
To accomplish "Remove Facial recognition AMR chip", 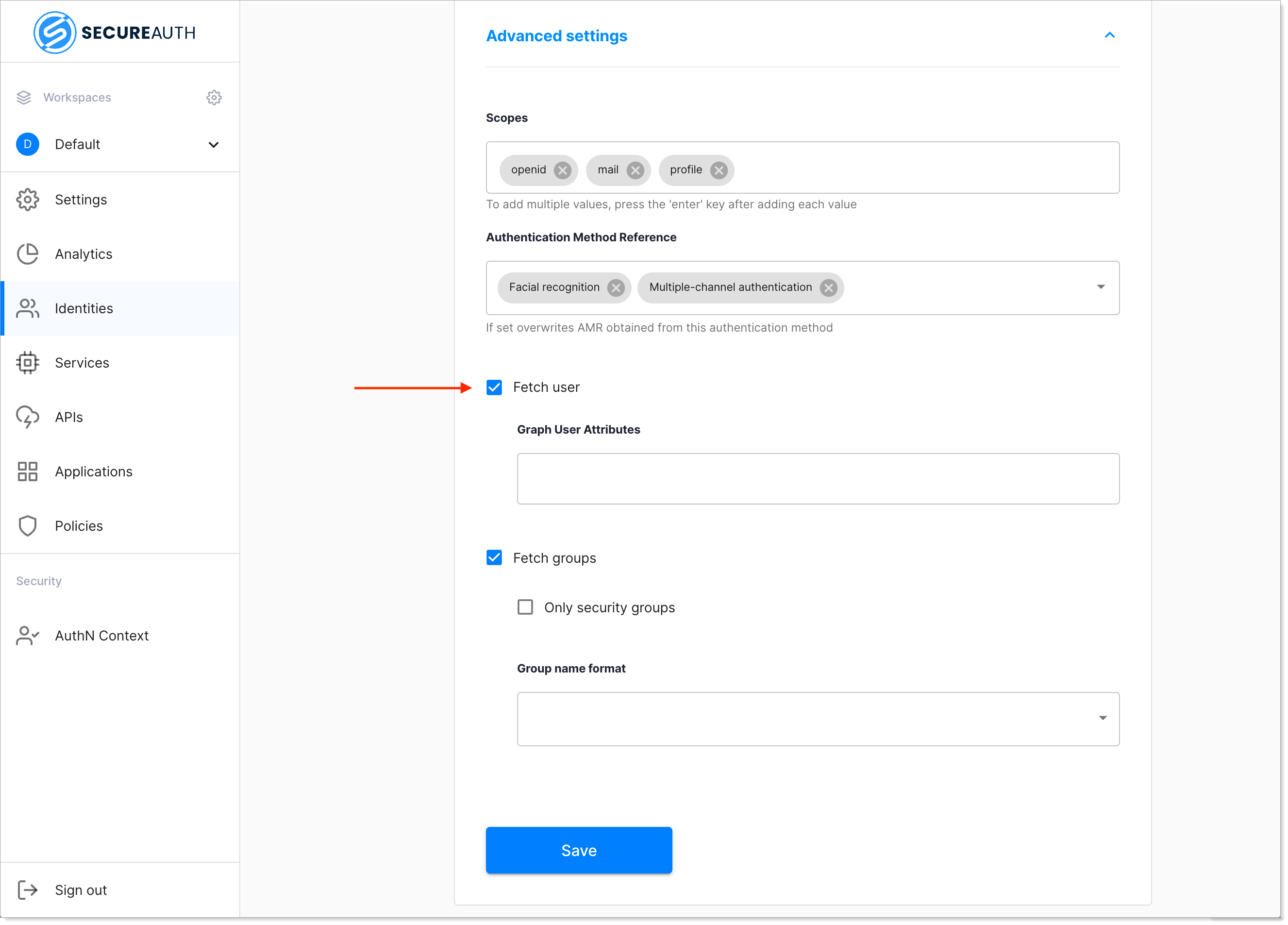I will (616, 288).
